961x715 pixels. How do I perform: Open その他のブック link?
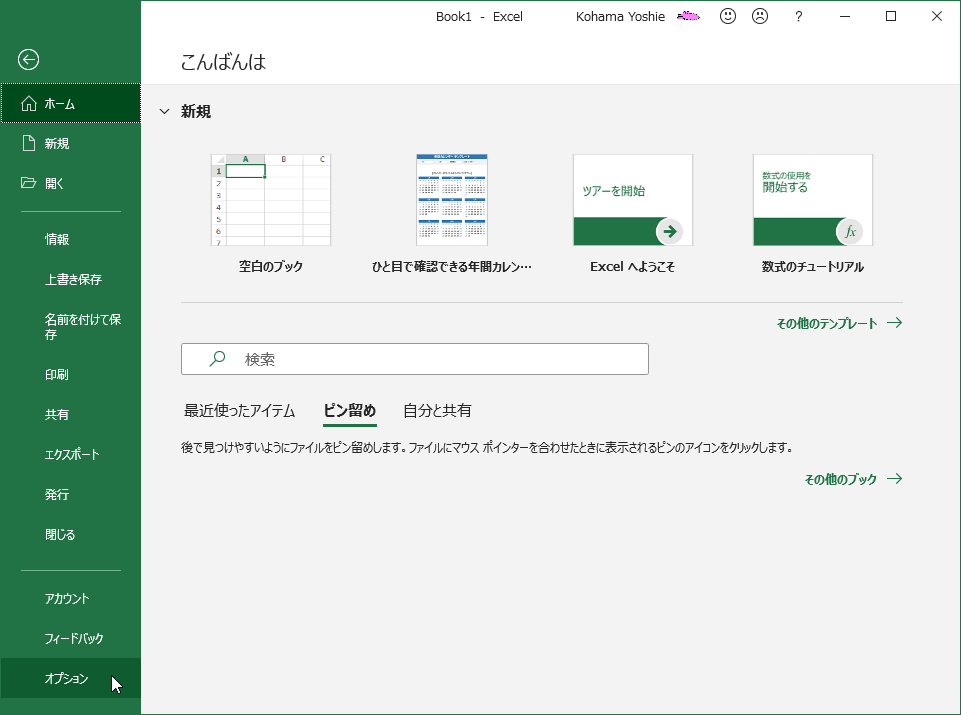[840, 479]
